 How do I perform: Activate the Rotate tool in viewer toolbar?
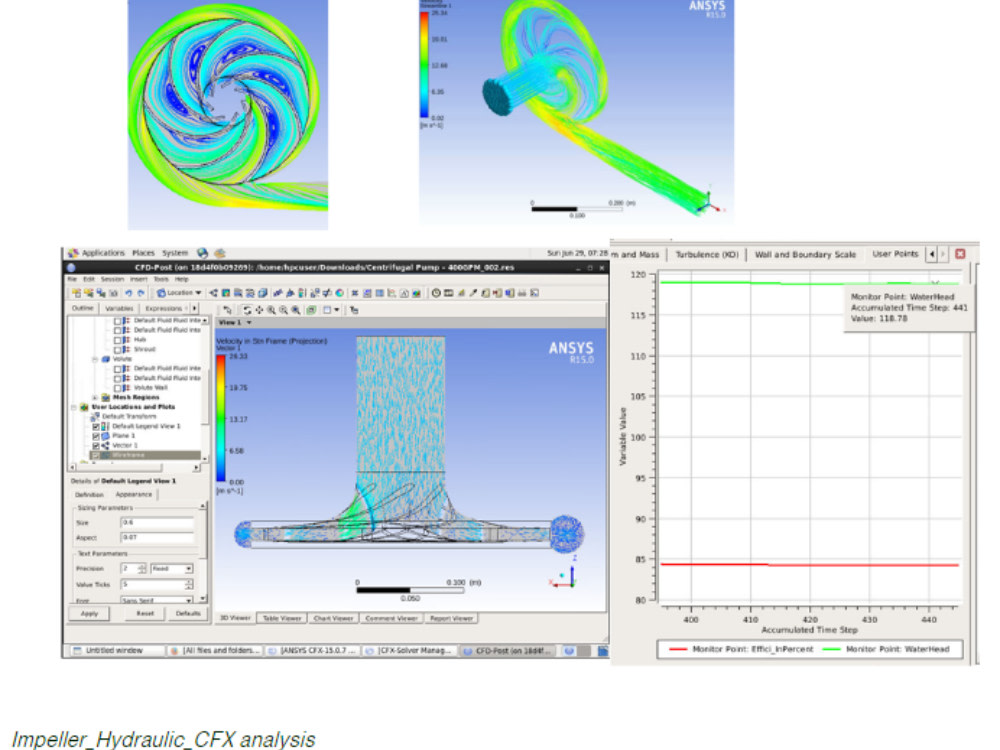[247, 310]
